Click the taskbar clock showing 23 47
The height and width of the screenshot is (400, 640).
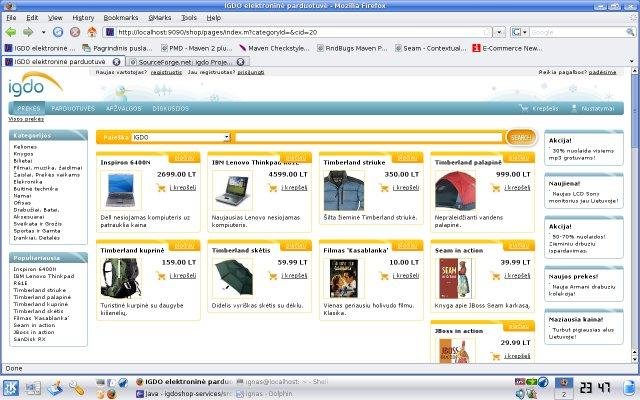pyautogui.click(x=595, y=388)
